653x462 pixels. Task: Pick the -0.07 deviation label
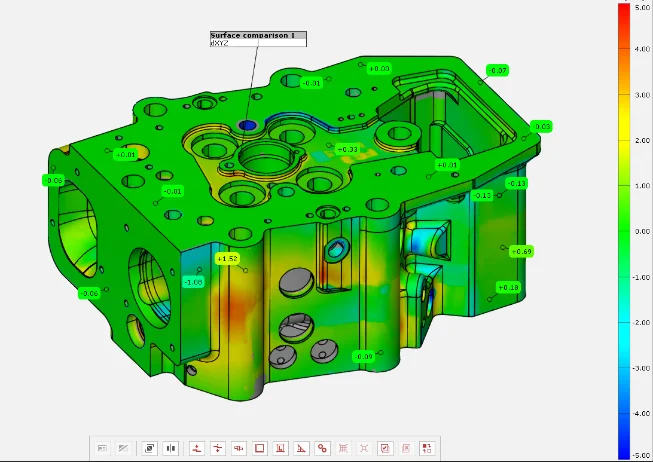point(497,70)
